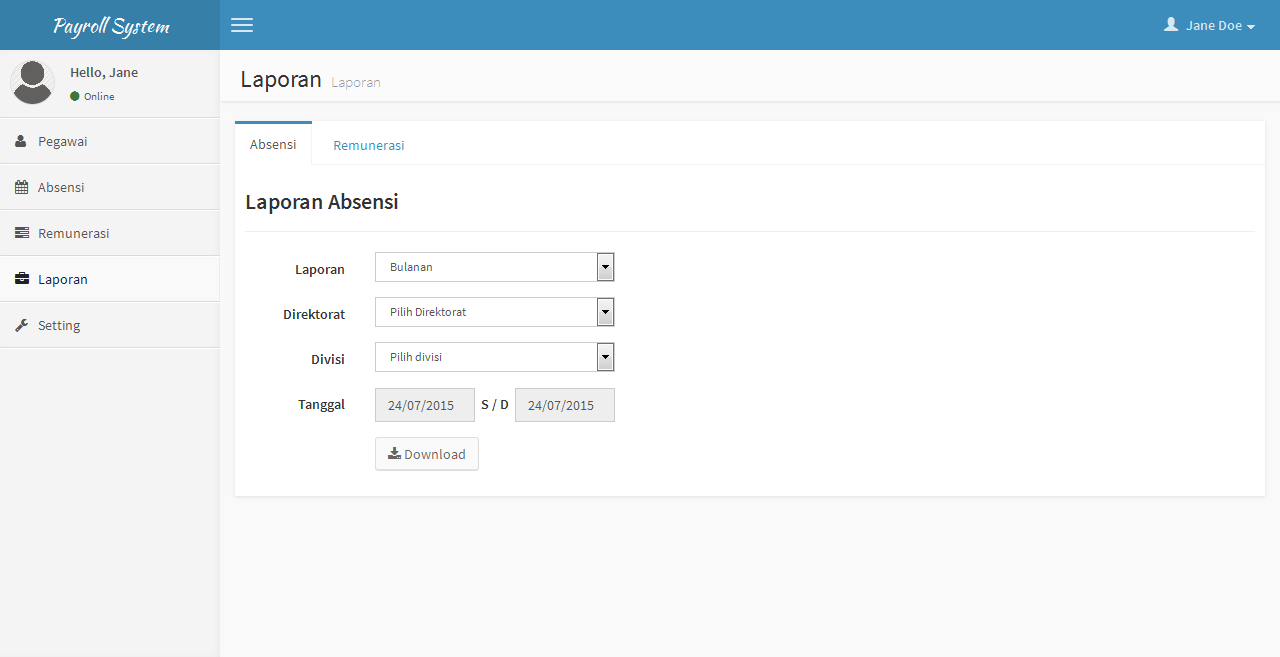
Task: Open the Laporan dropdown showing Bulanan
Action: click(494, 267)
